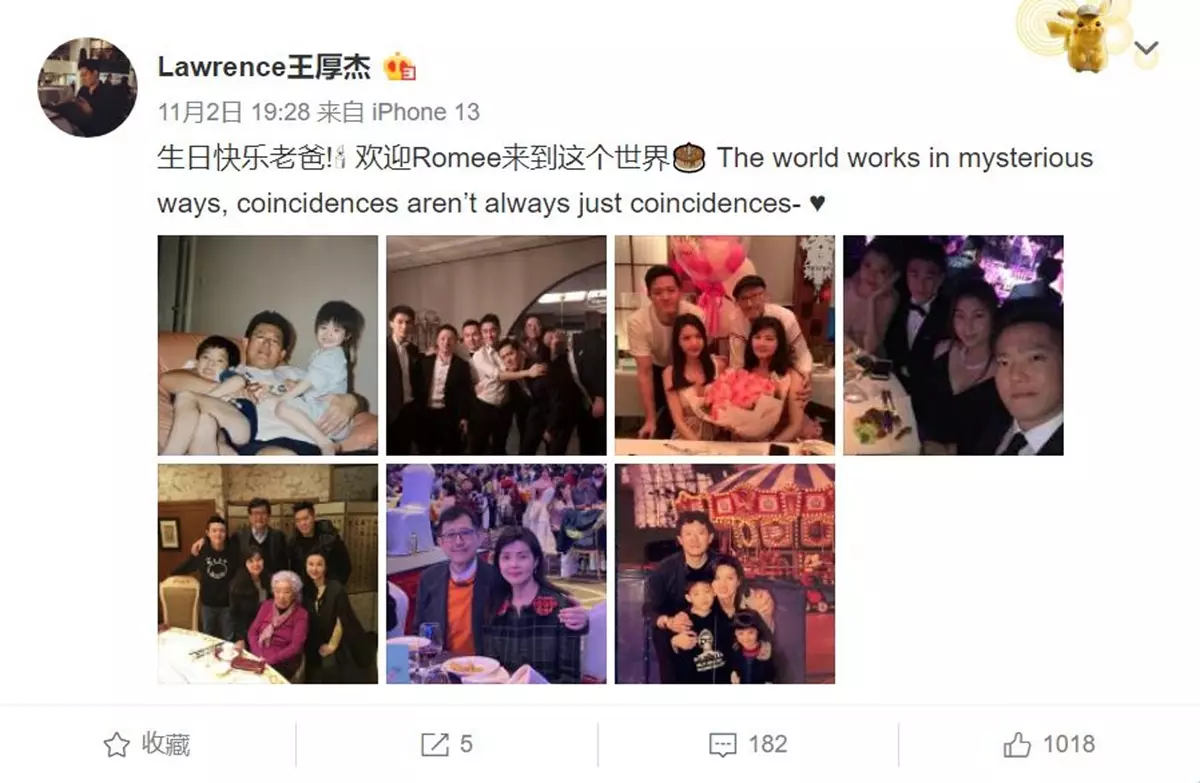Click the star favorite icon
Image resolution: width=1200 pixels, height=783 pixels.
(x=117, y=744)
